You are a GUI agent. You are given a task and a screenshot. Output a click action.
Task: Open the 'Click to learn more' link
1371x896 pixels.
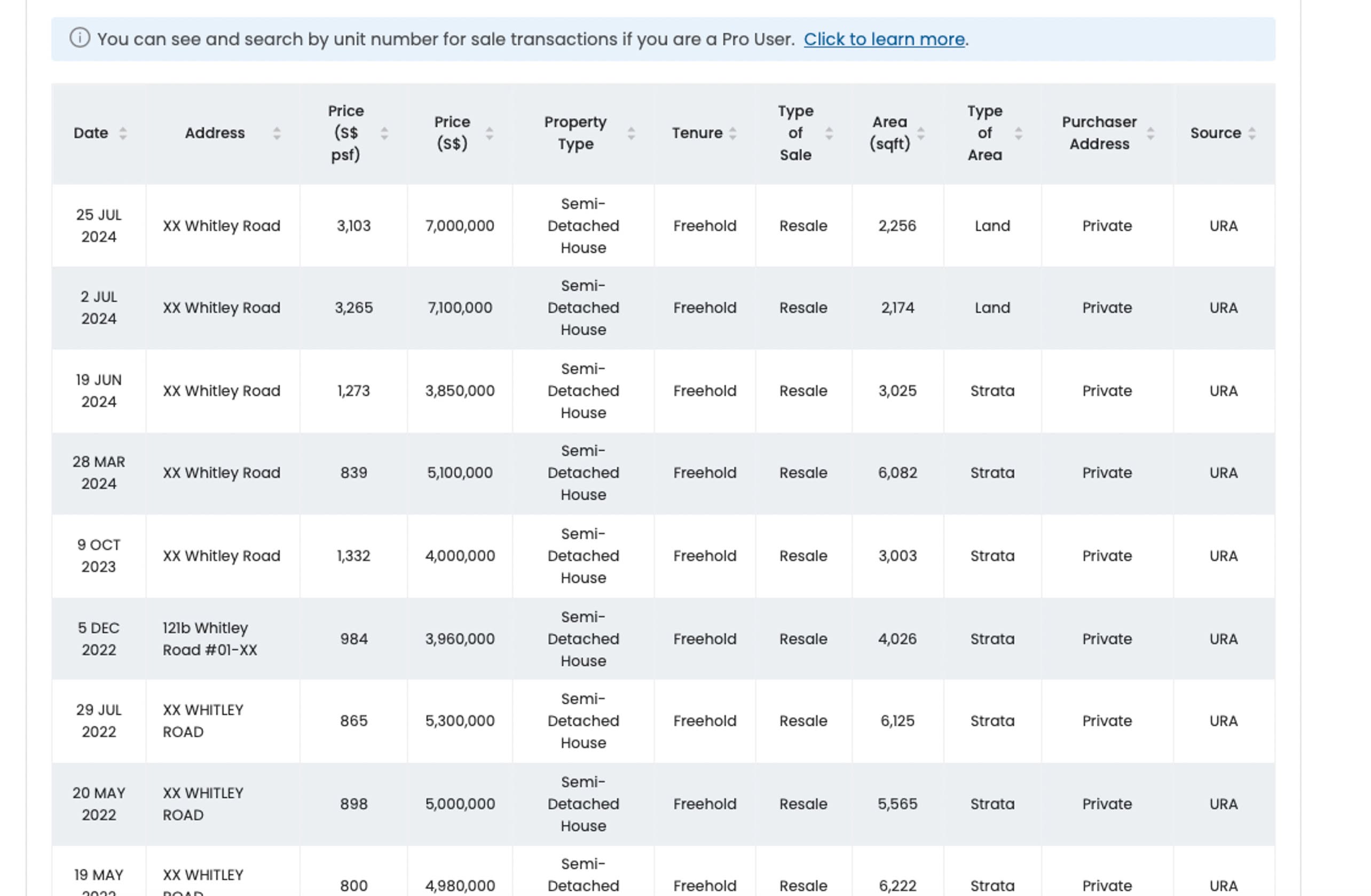tap(884, 39)
